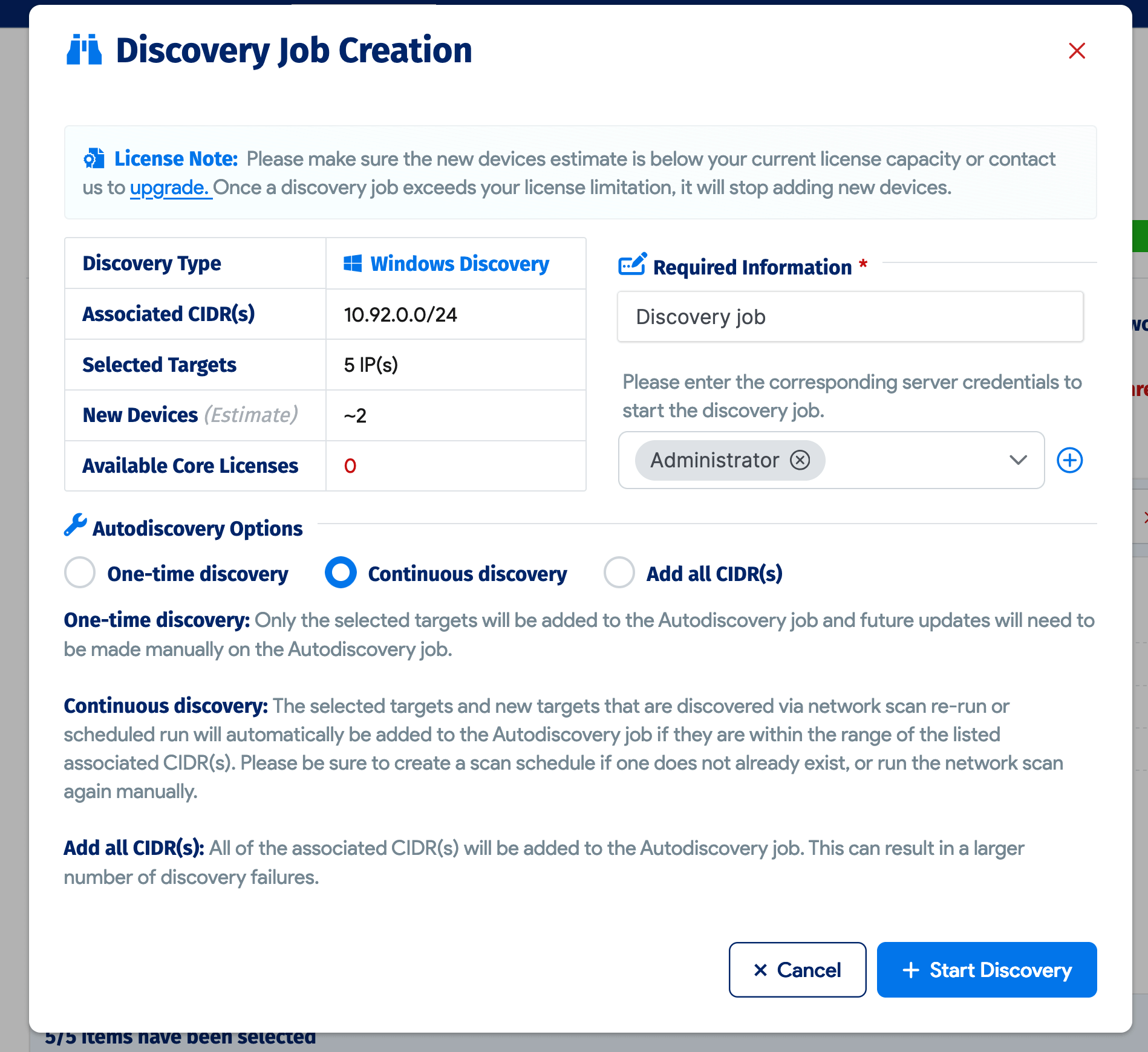1148x1052 pixels.
Task: Click the plus icon to add new credentials
Action: pos(1069,460)
